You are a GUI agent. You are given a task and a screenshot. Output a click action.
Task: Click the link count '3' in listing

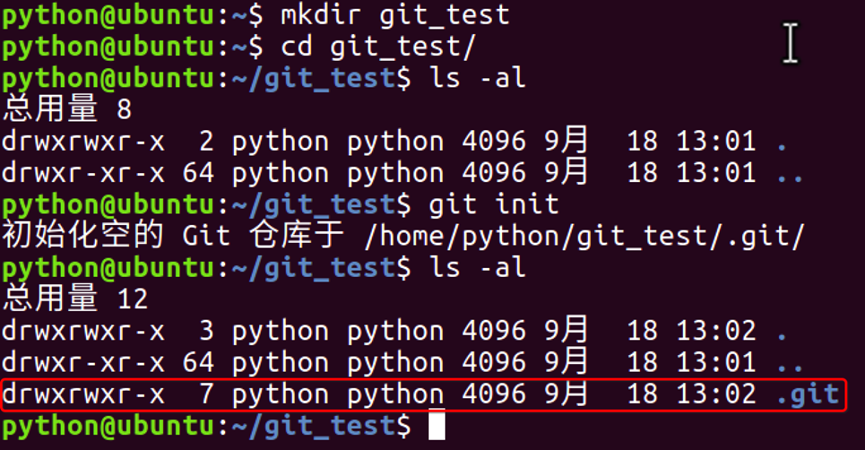[206, 331]
